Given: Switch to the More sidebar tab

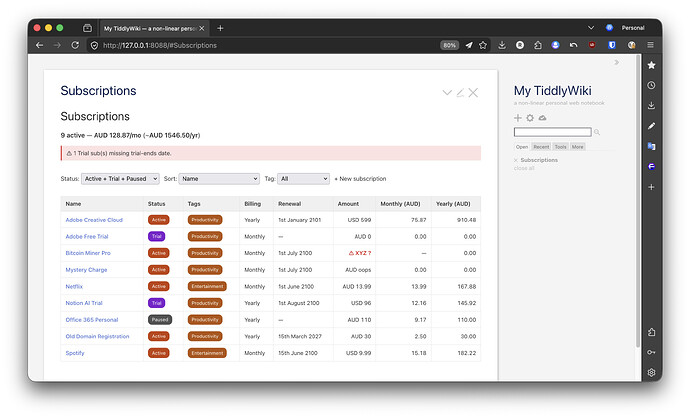Looking at the screenshot, I should pos(577,147).
